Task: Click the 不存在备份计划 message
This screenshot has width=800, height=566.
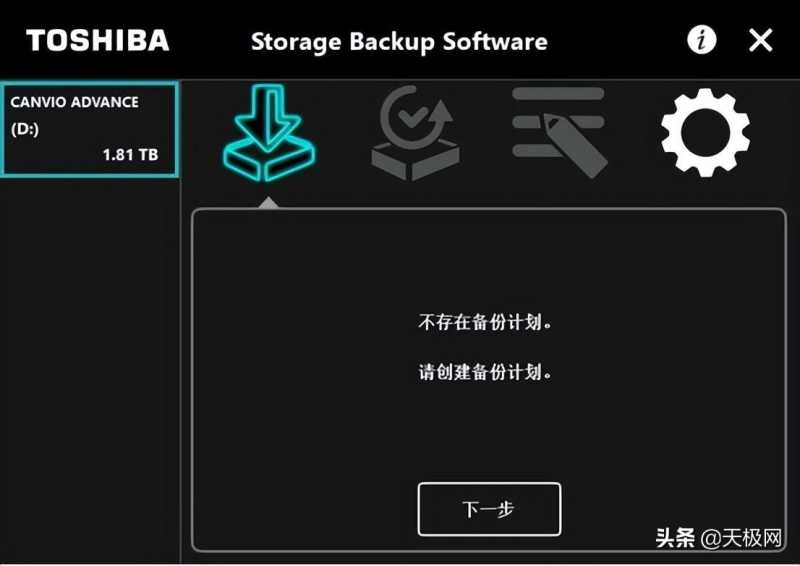Action: [485, 322]
